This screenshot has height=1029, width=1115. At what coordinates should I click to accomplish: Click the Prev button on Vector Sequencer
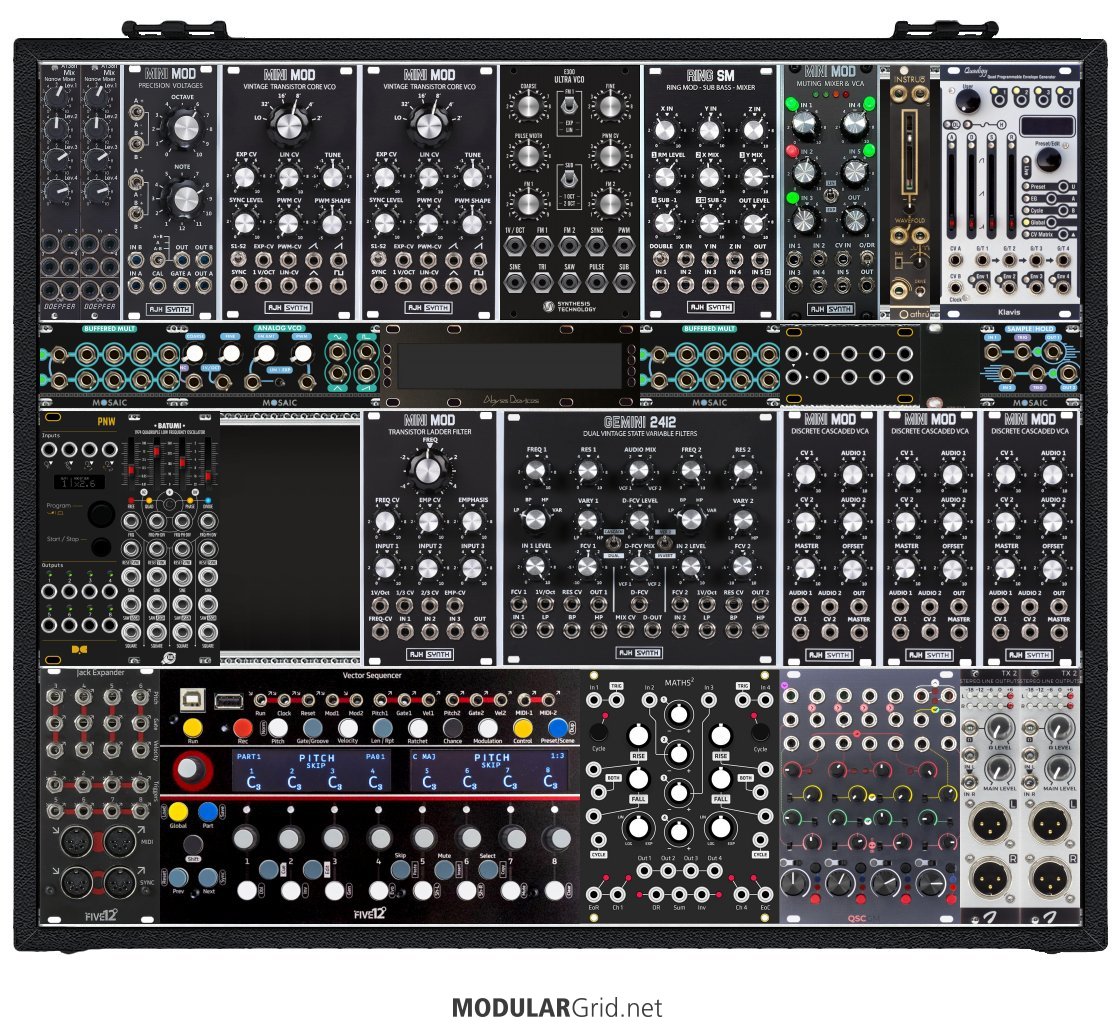pyautogui.click(x=178, y=877)
